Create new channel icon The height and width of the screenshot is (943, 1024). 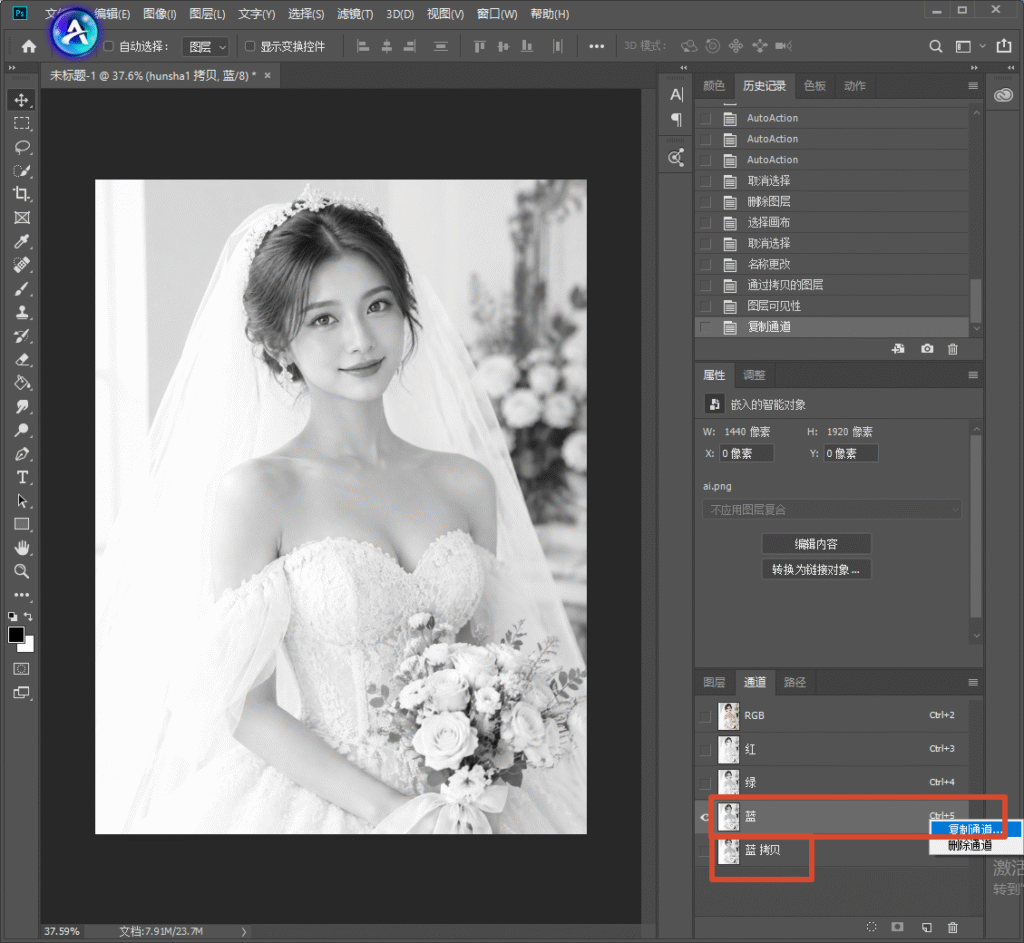pos(926,927)
